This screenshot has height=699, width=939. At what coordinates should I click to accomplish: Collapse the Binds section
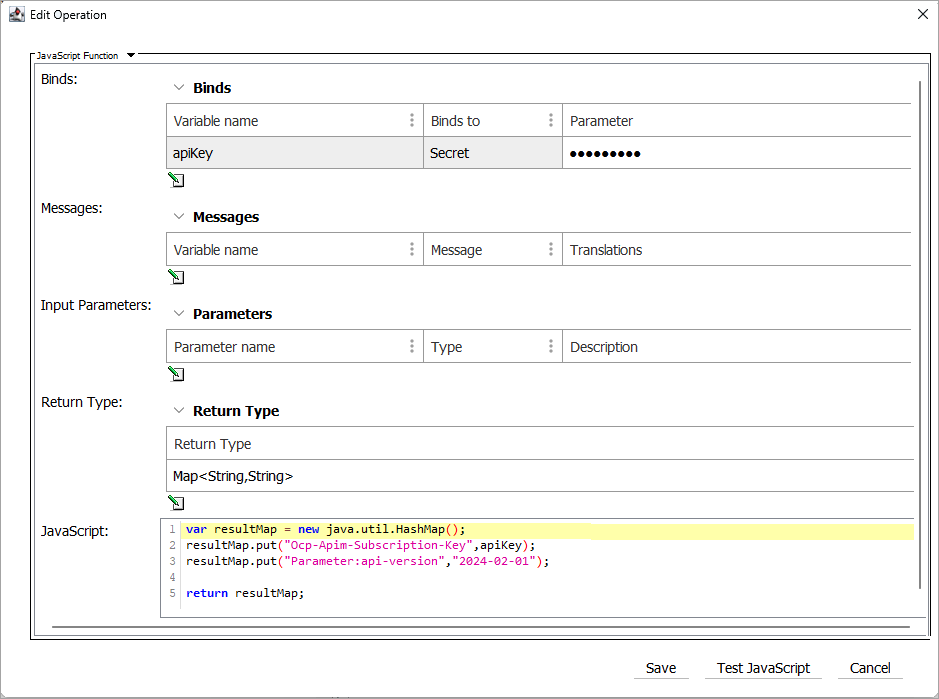[179, 88]
